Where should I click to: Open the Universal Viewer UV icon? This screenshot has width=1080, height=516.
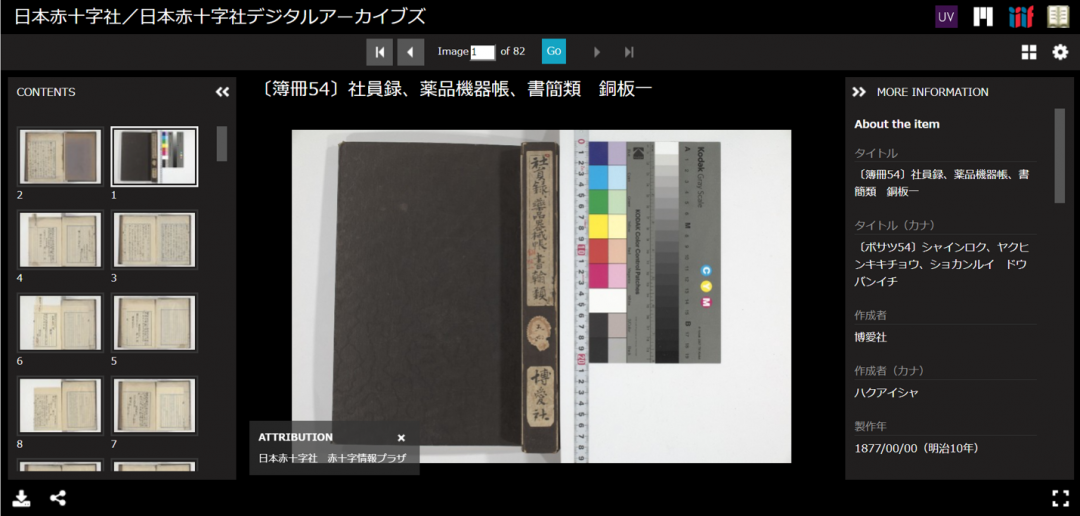pos(946,17)
